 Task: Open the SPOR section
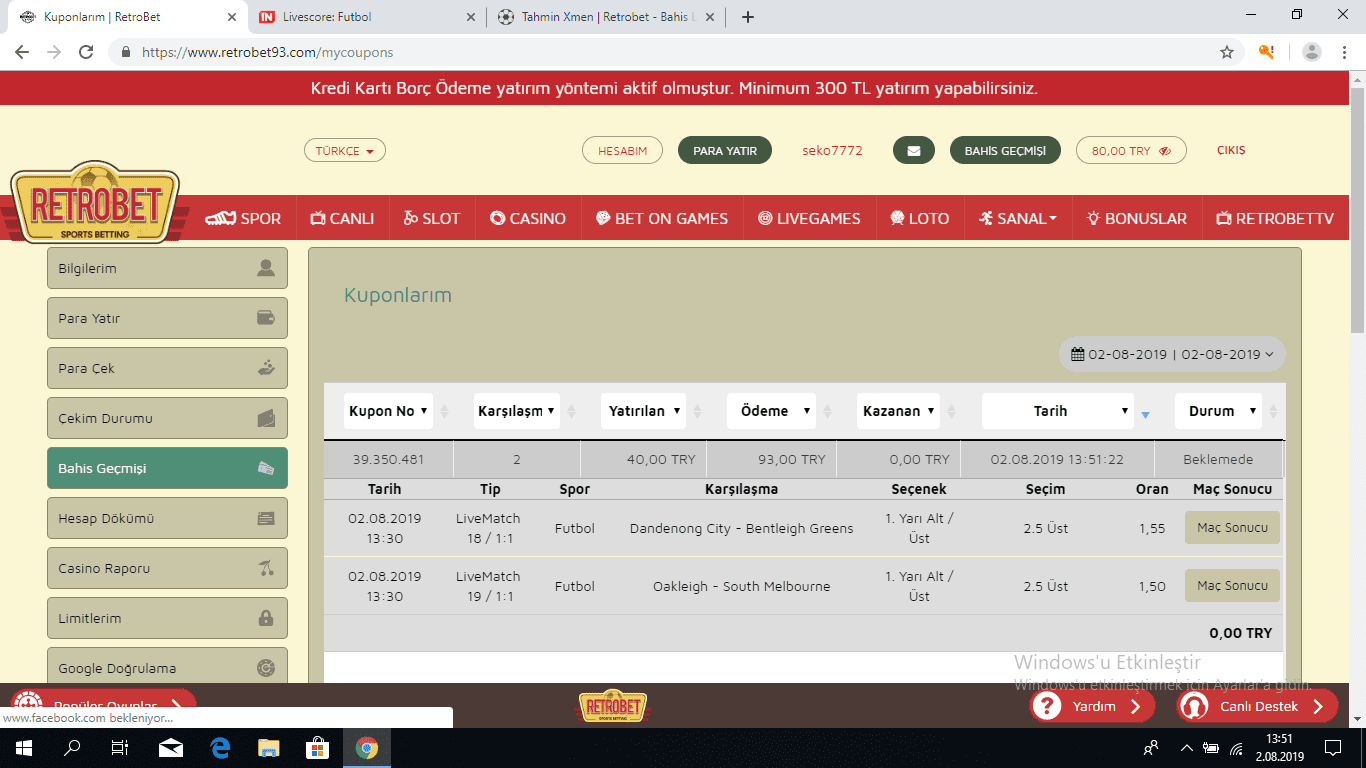[x=243, y=218]
